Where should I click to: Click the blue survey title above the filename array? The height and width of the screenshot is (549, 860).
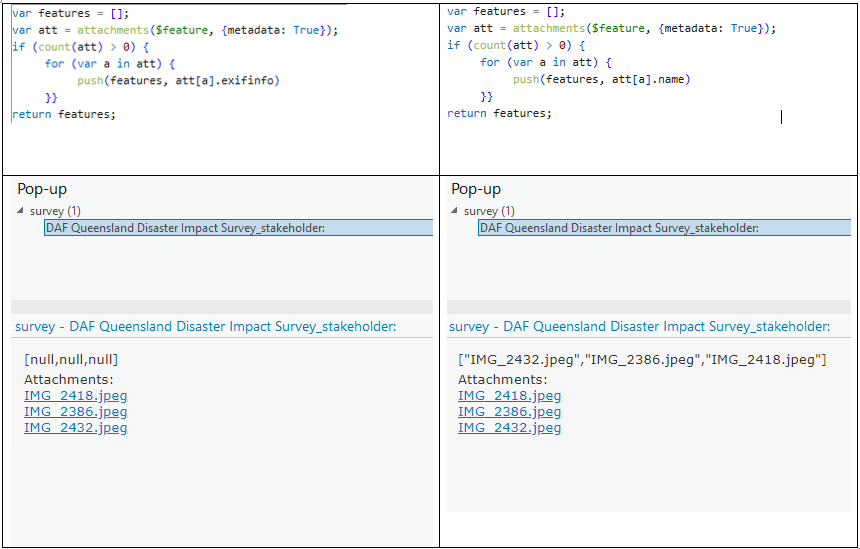click(x=640, y=326)
